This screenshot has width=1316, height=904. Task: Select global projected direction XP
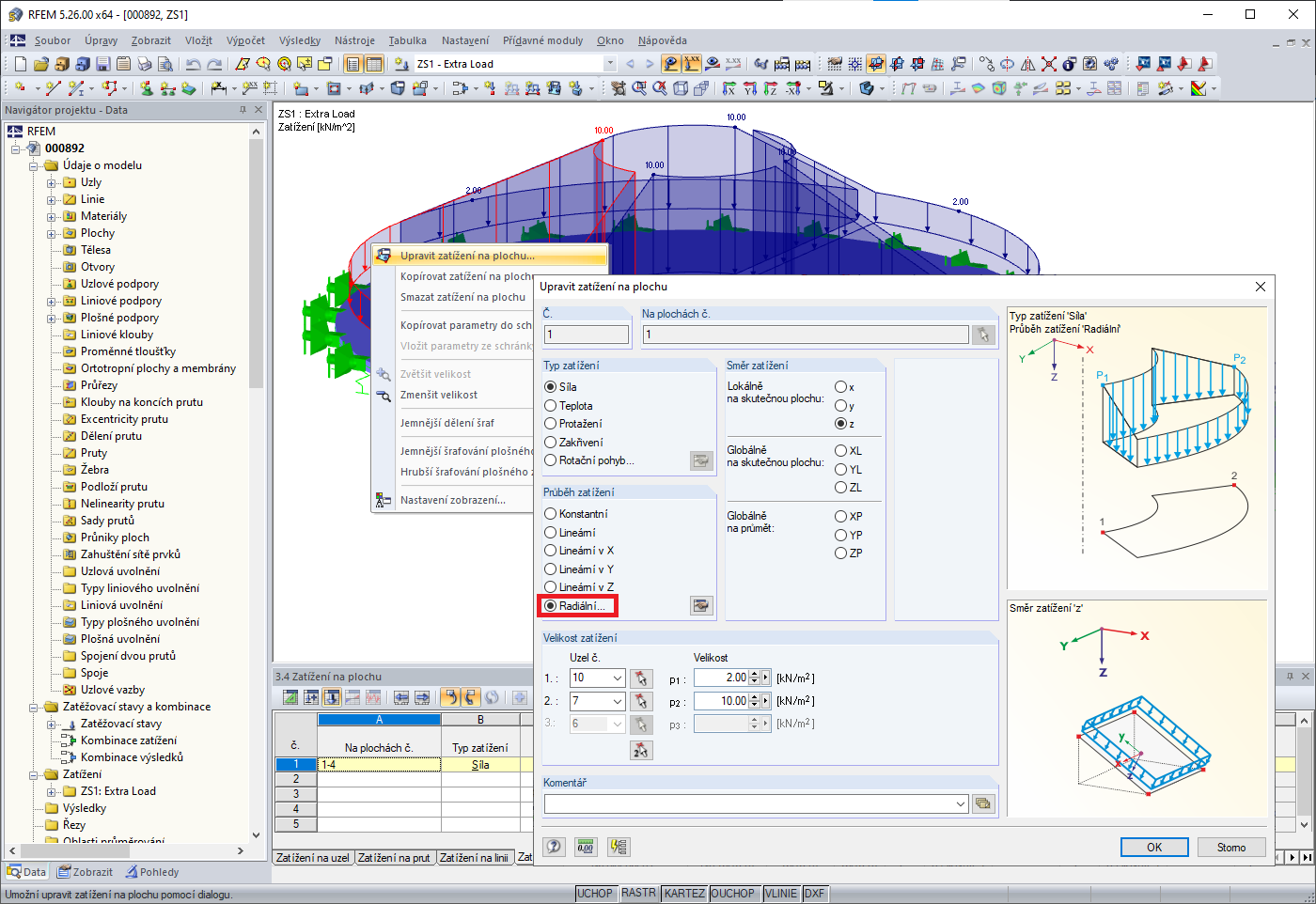(x=848, y=517)
